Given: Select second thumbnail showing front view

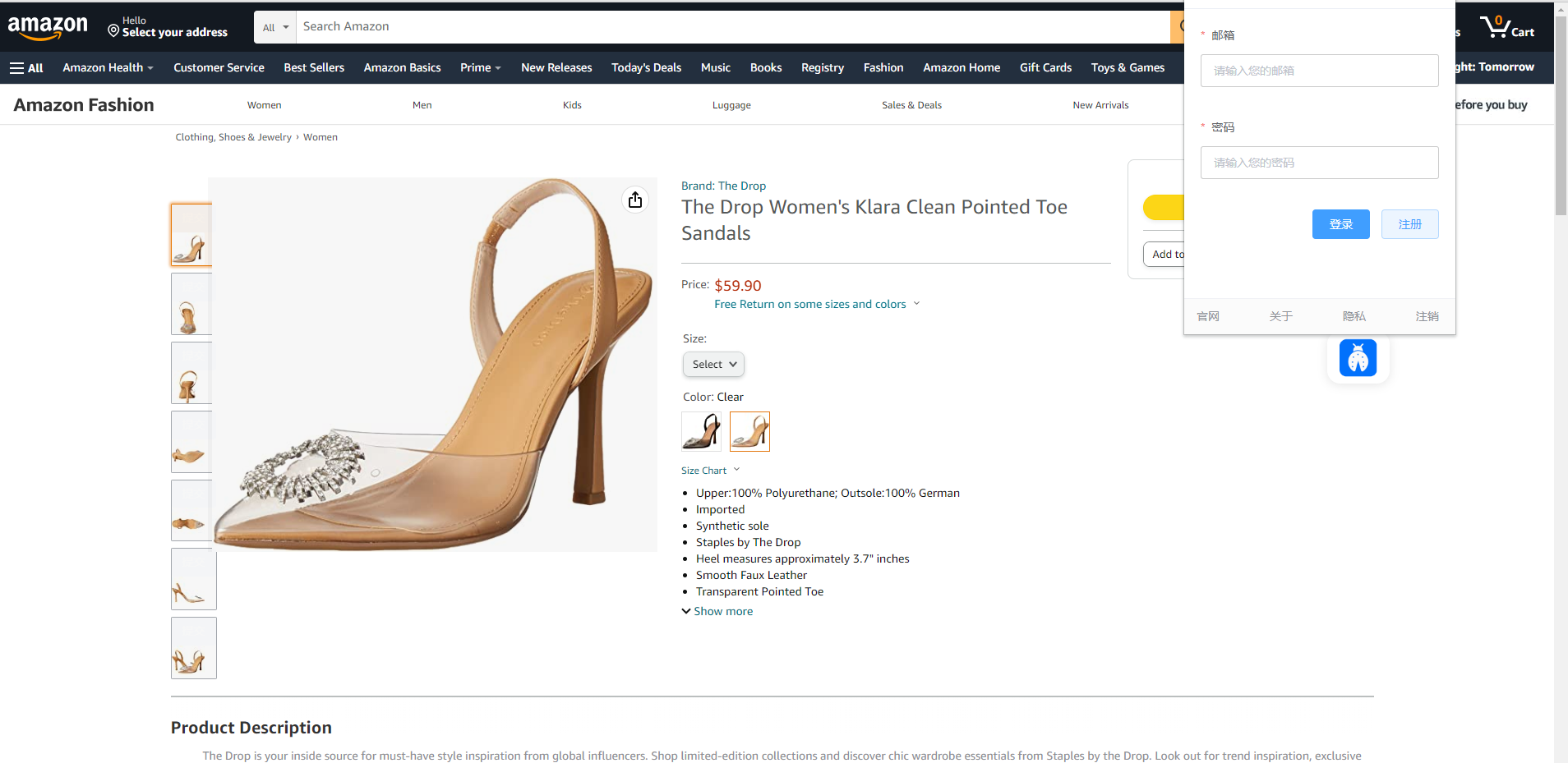Looking at the screenshot, I should point(191,304).
